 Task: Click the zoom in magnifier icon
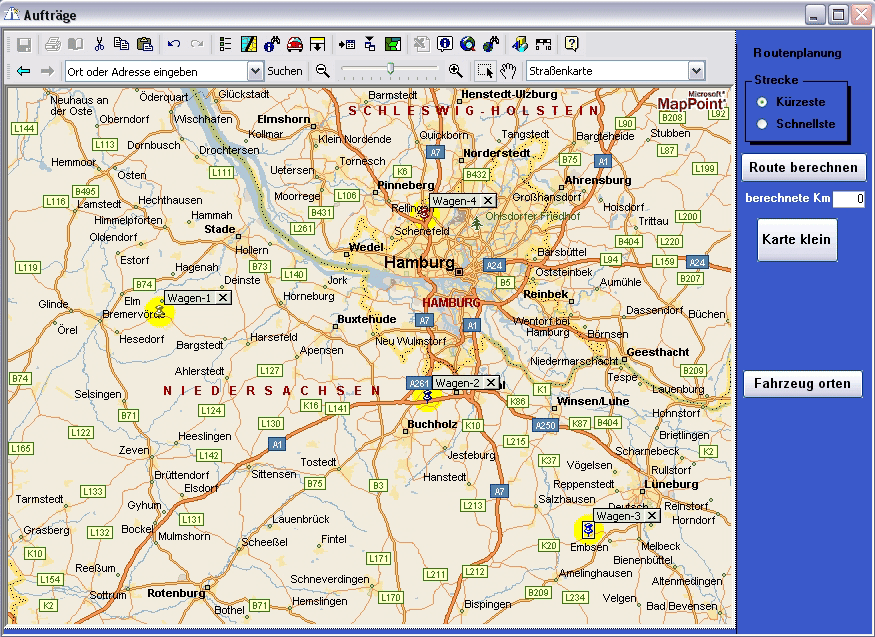click(455, 71)
